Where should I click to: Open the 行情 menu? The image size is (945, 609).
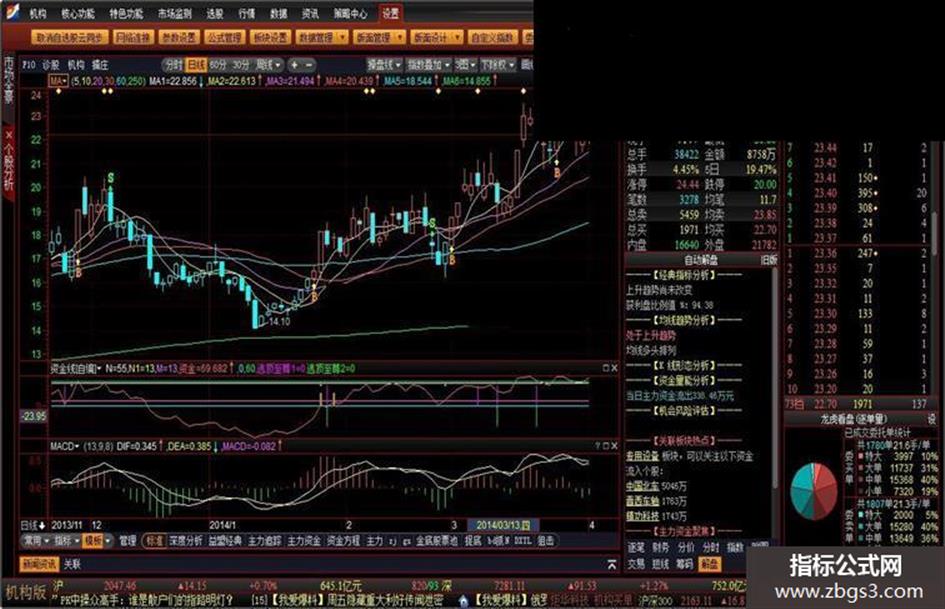pyautogui.click(x=246, y=13)
